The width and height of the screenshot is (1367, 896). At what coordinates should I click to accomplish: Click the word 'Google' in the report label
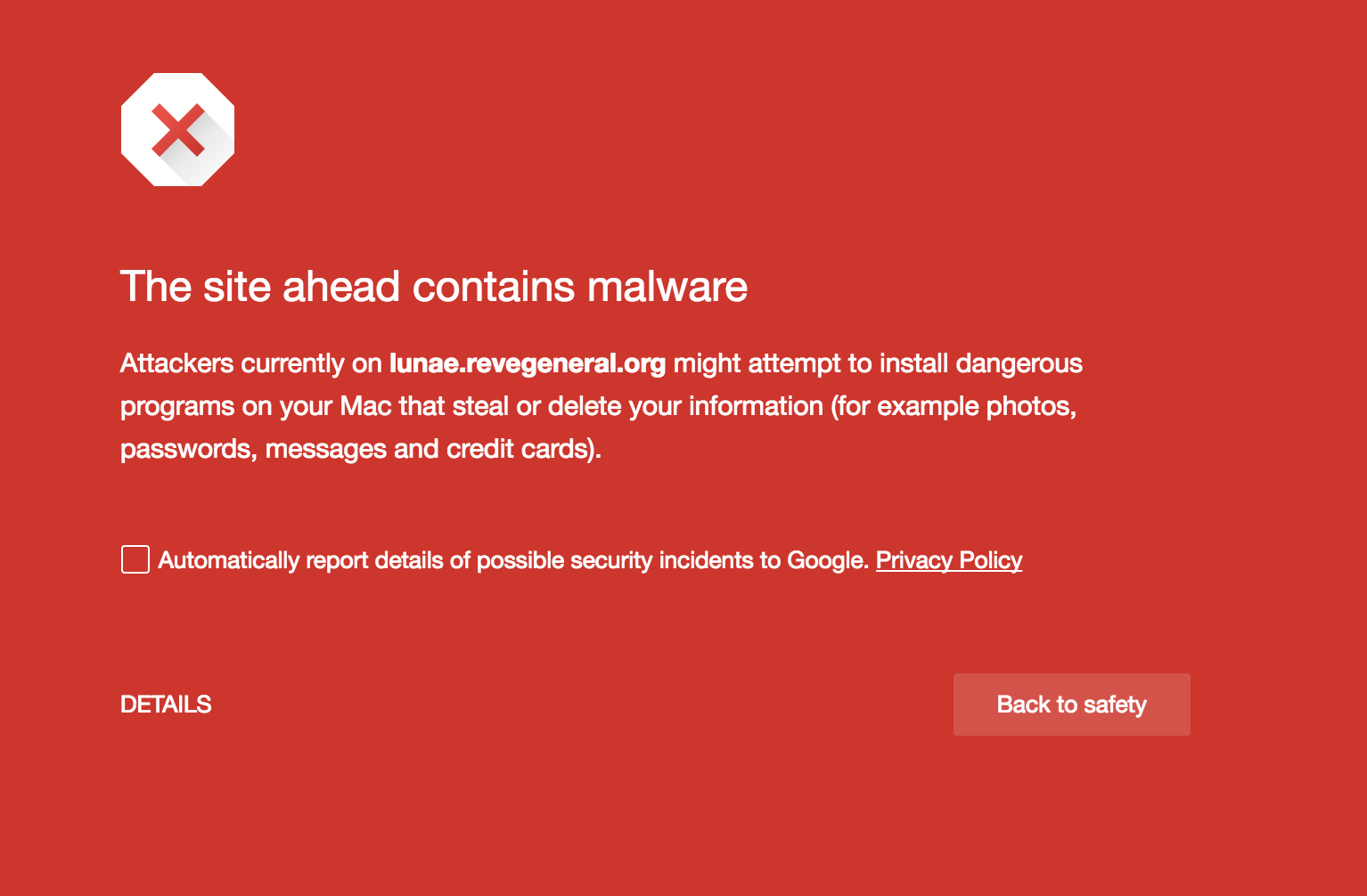(825, 560)
